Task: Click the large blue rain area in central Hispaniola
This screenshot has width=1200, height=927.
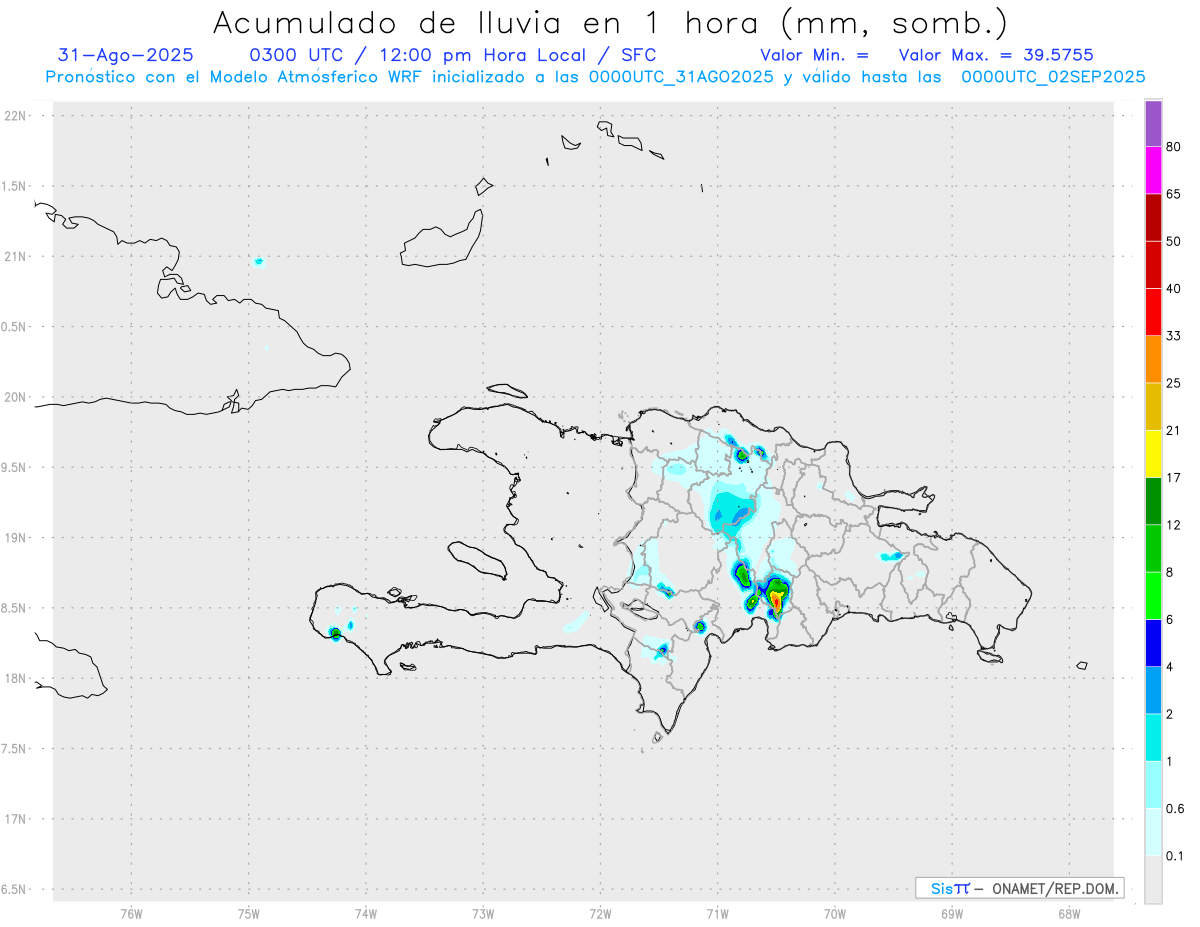Action: [730, 512]
